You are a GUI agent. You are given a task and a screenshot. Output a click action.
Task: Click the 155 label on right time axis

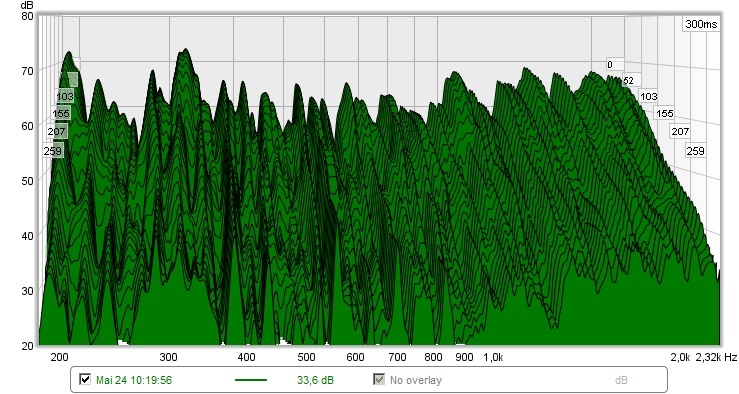(665, 114)
